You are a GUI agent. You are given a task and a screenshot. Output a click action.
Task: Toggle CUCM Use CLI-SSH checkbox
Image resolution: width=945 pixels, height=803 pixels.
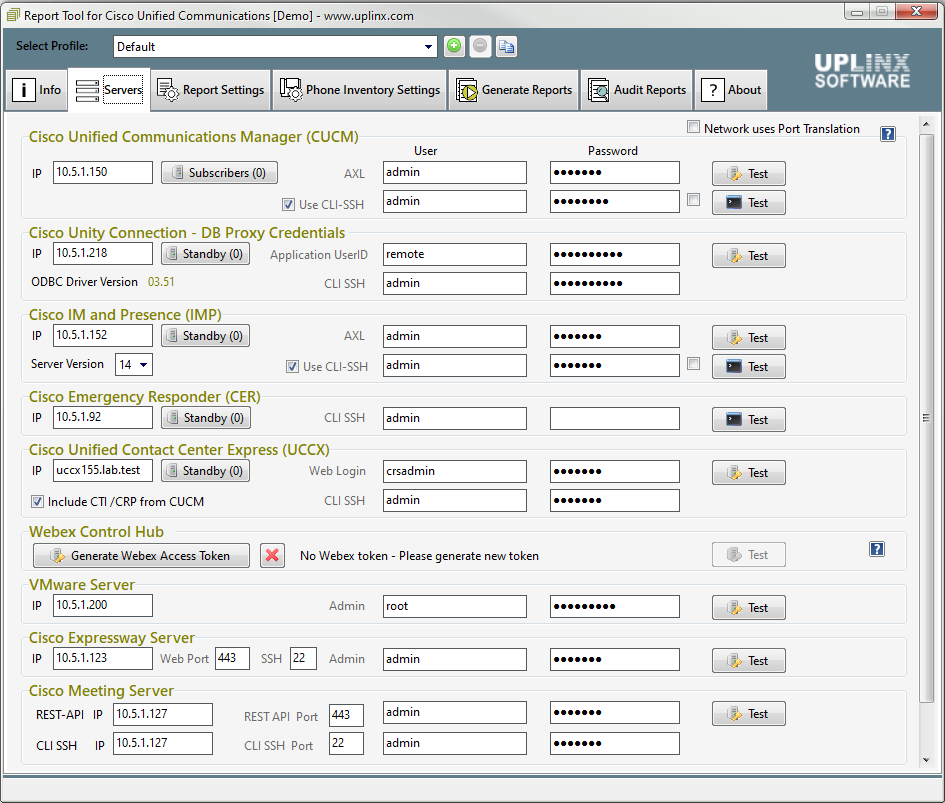[x=289, y=205]
